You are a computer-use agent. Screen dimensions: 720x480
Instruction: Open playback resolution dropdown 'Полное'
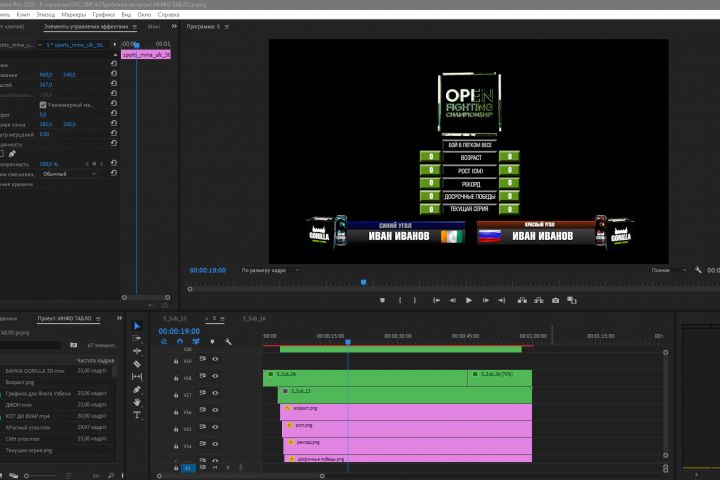668,270
